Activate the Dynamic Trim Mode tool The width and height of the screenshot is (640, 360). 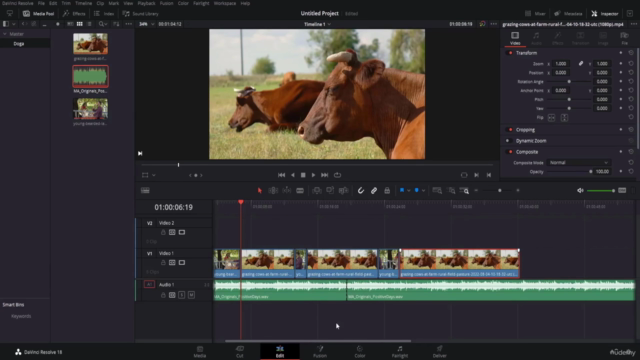click(x=287, y=191)
